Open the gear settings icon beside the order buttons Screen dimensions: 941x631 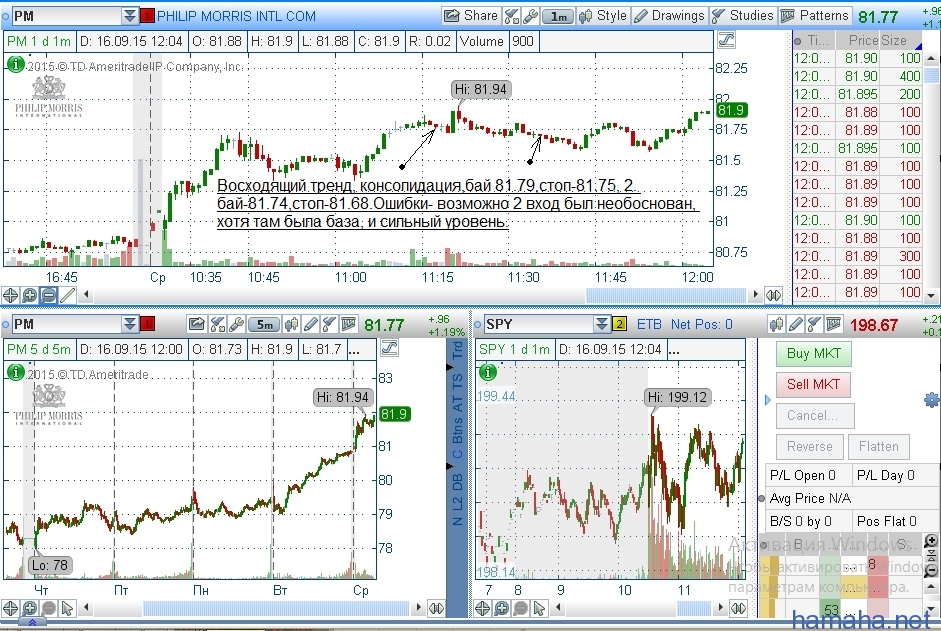coord(932,400)
